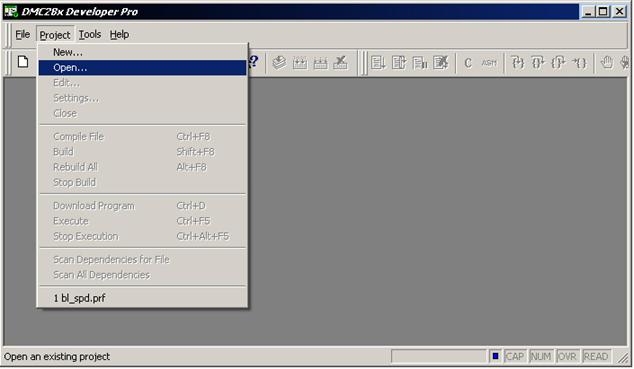Click the Run to Cursor braces icon
Viewport: 634px width, 369px height.
(x=579, y=63)
